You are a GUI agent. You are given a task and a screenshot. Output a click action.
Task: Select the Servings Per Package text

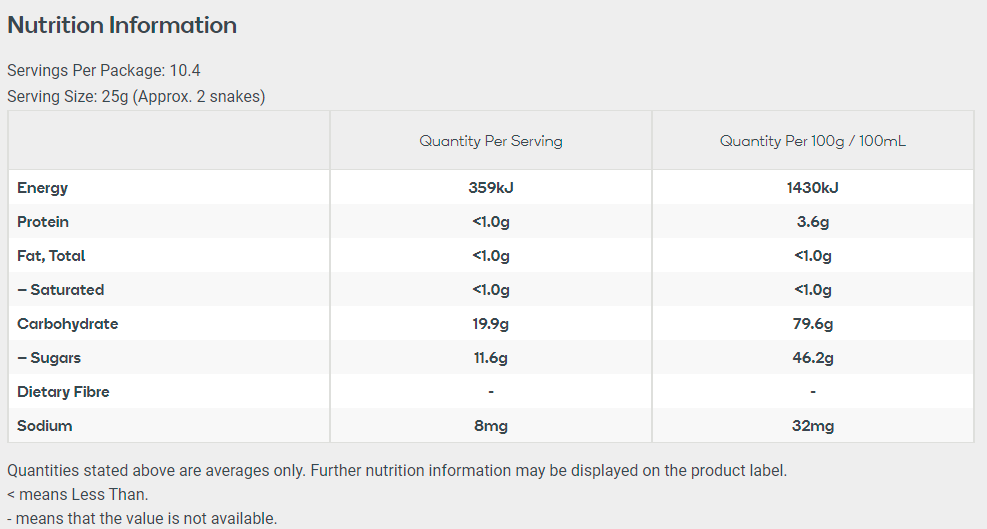[x=104, y=71]
